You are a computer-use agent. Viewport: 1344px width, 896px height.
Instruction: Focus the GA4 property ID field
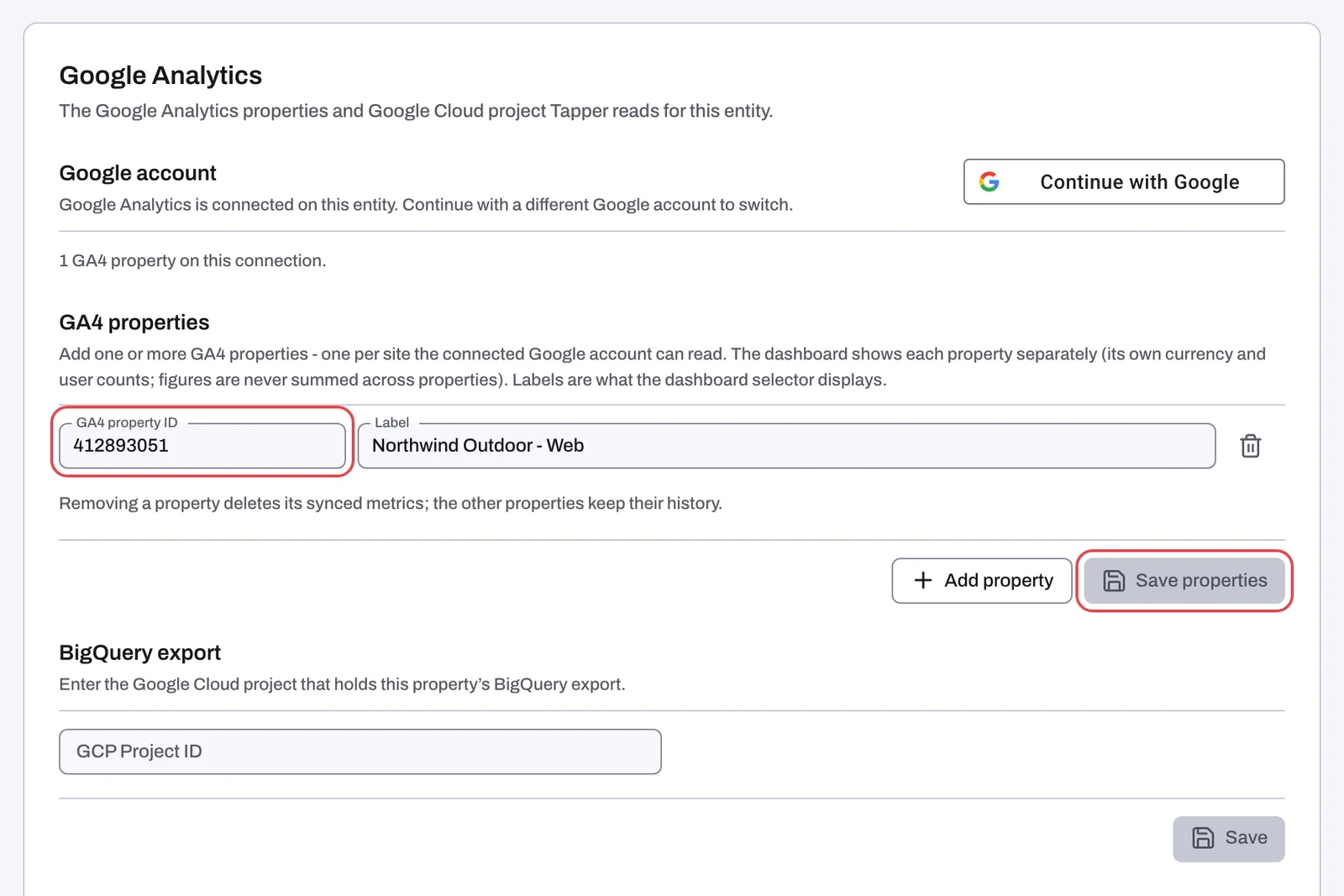pos(202,446)
